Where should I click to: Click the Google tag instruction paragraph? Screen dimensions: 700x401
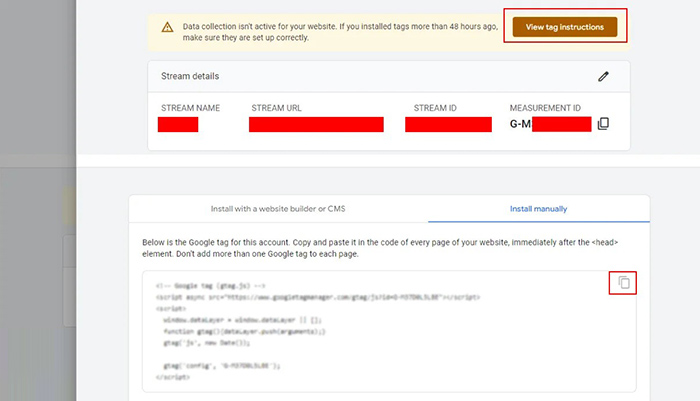[380, 248]
